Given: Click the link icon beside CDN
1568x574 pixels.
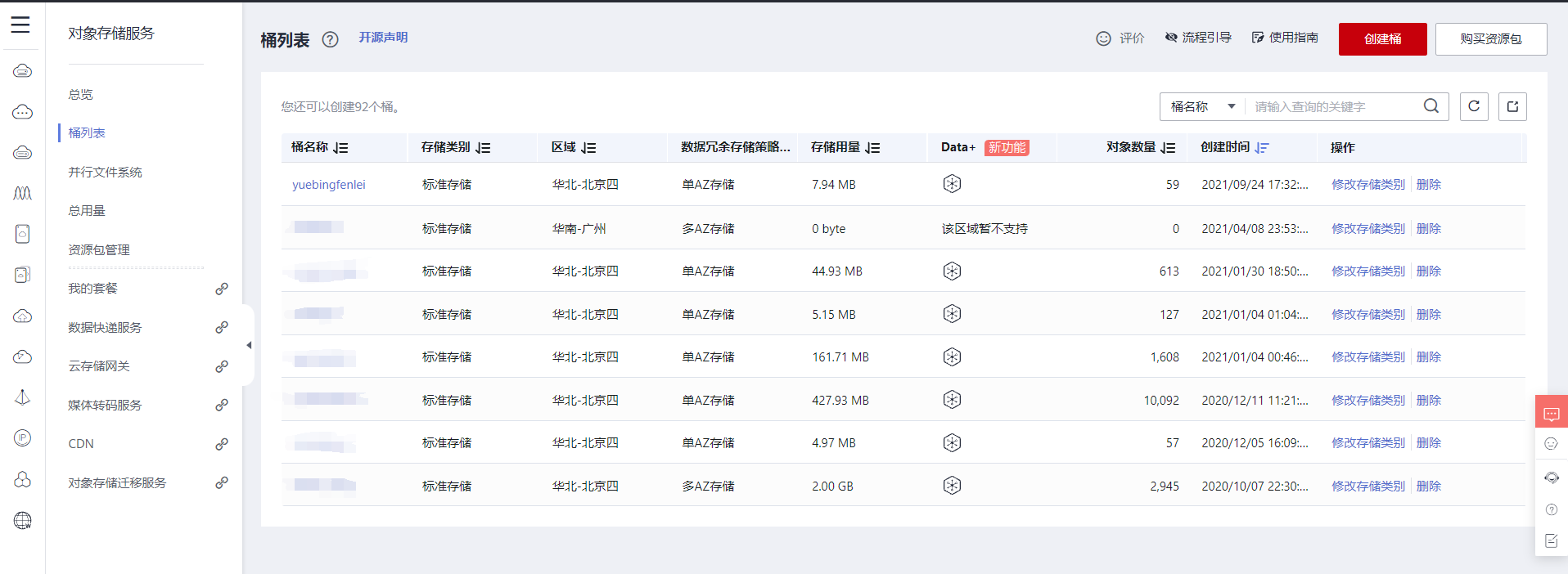Looking at the screenshot, I should pos(222,444).
